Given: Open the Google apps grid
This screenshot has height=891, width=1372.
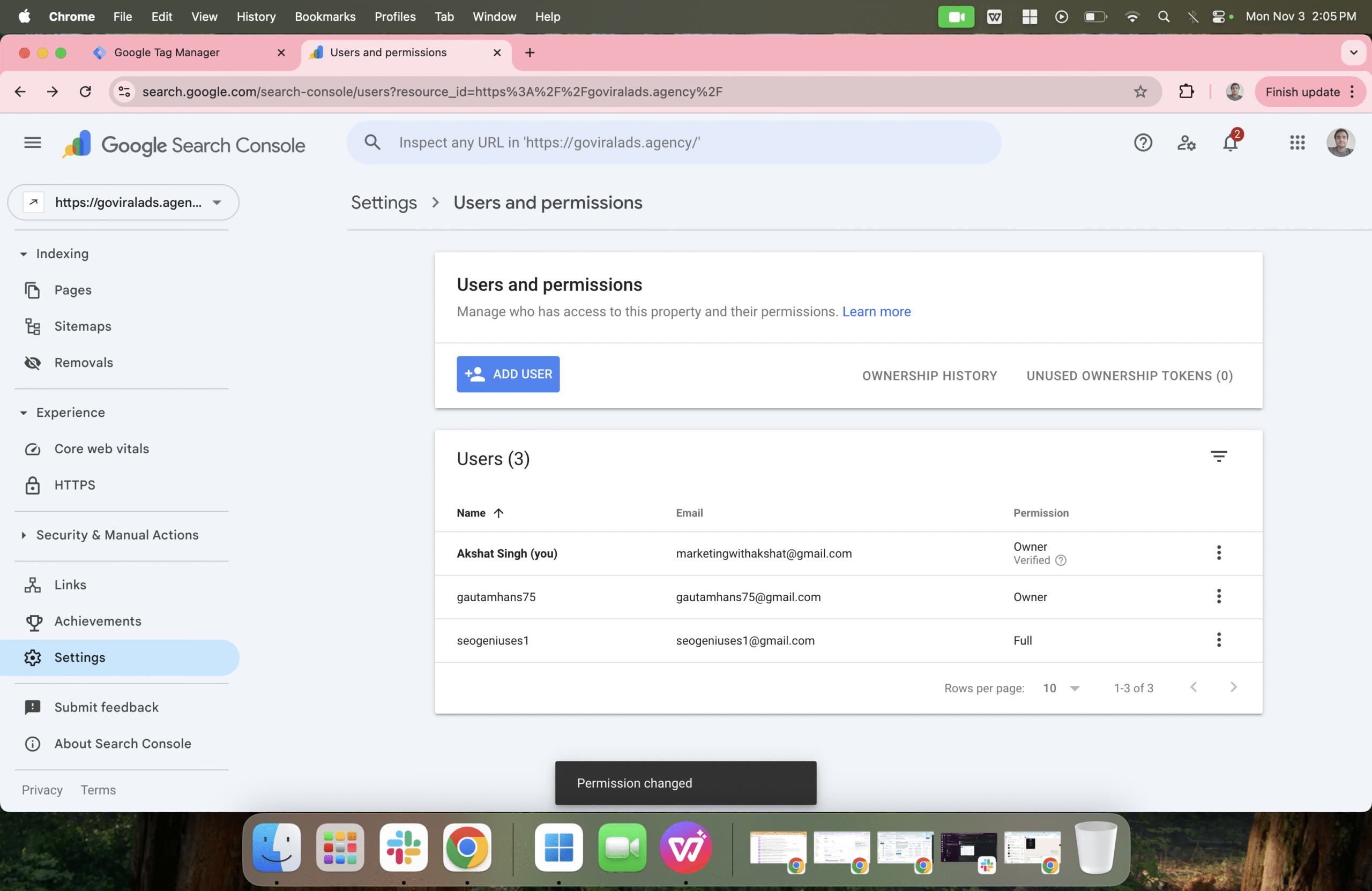Looking at the screenshot, I should point(1297,143).
